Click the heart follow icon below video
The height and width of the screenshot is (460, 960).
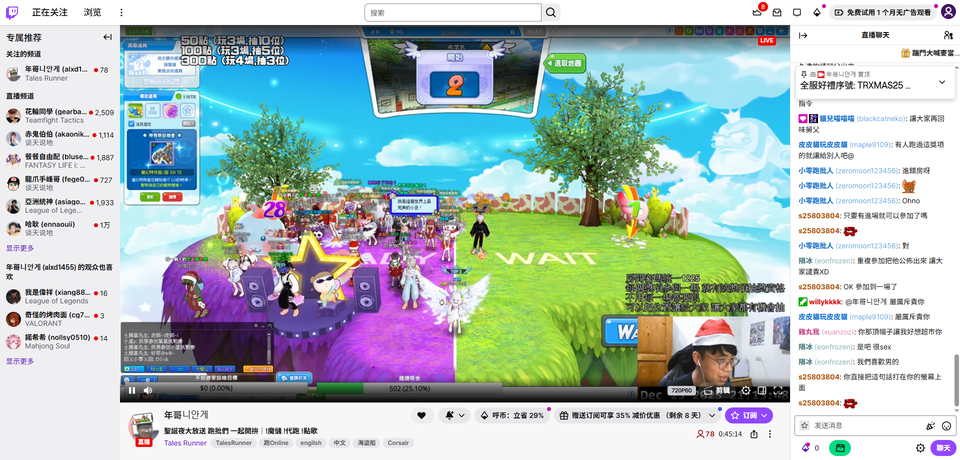coord(421,415)
